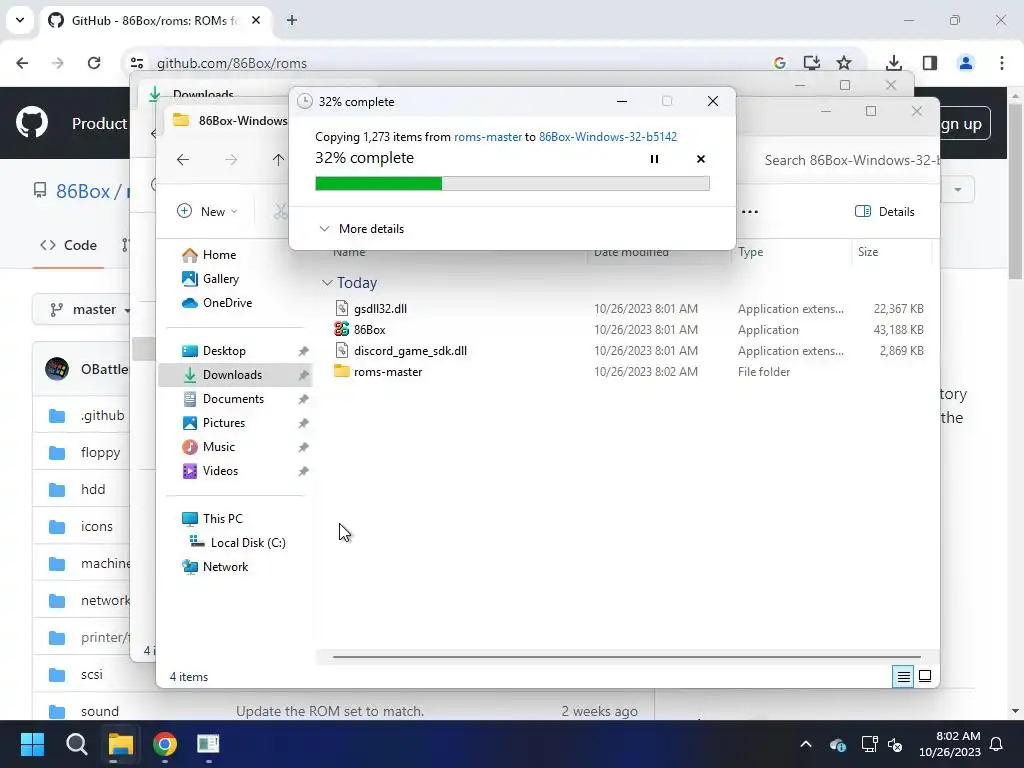This screenshot has height=768, width=1024.
Task: Open OneDrive in the navigation pane
Action: coord(227,303)
